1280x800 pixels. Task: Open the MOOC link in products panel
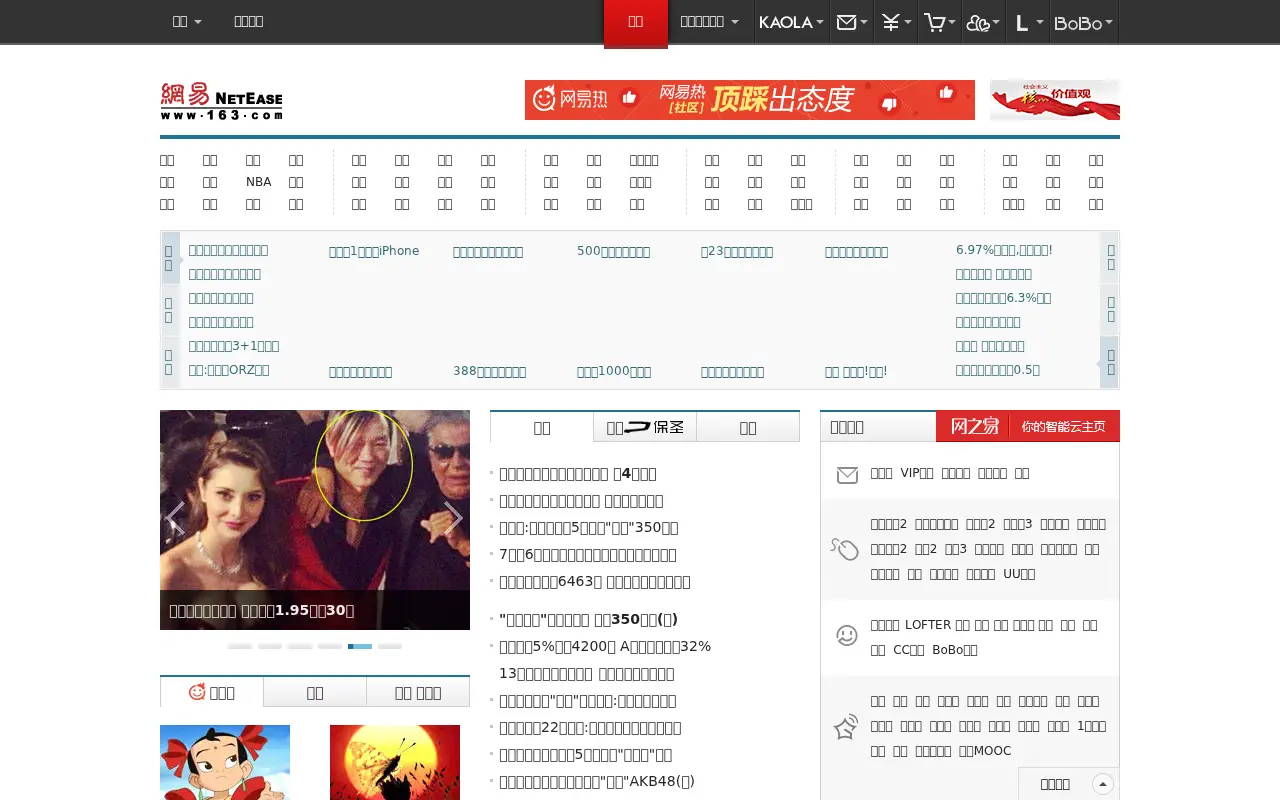985,751
